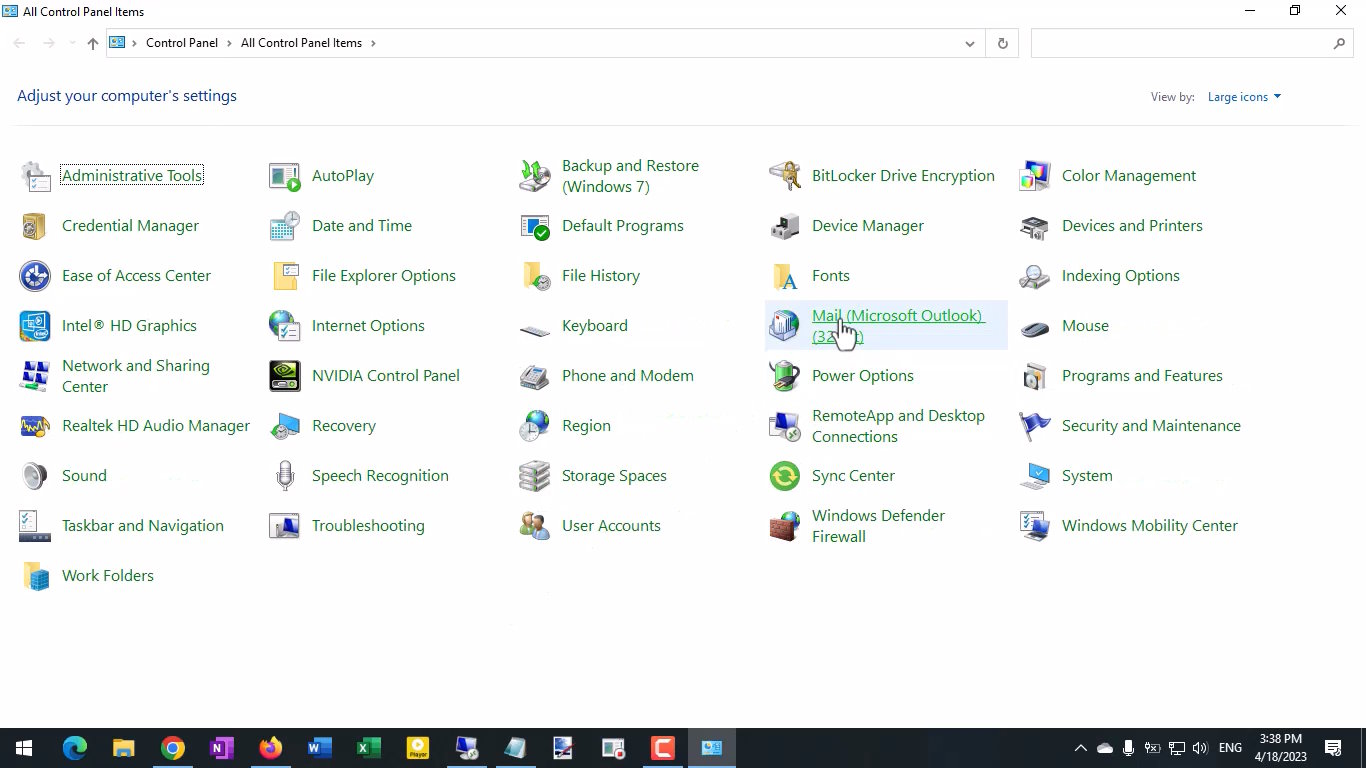Image resolution: width=1366 pixels, height=768 pixels.
Task: Click the Search Control Panel box
Action: pyautogui.click(x=1192, y=44)
